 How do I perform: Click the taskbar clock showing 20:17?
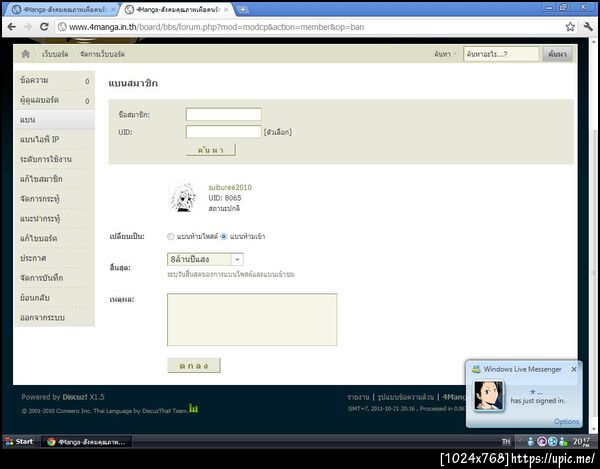[581, 442]
